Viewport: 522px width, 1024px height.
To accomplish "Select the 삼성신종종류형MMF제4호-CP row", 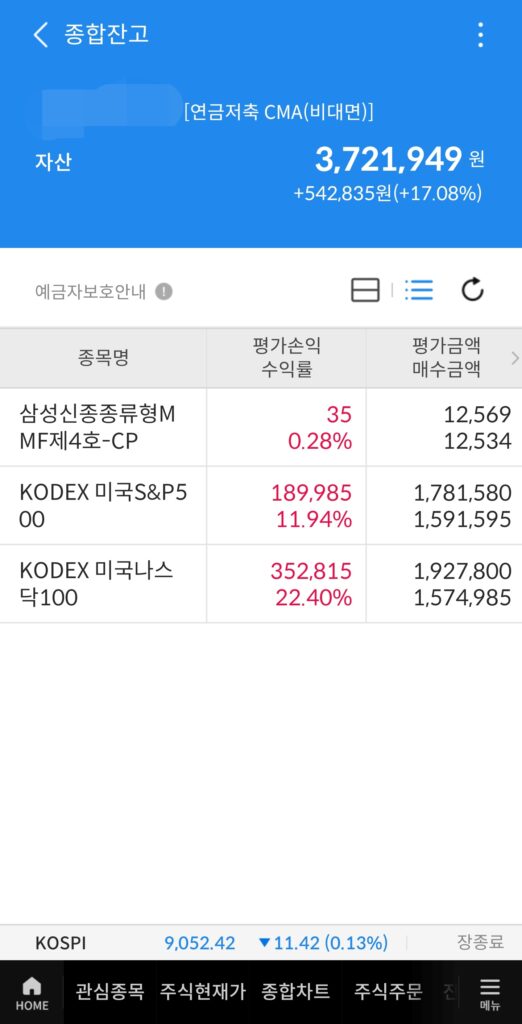I will tap(261, 428).
